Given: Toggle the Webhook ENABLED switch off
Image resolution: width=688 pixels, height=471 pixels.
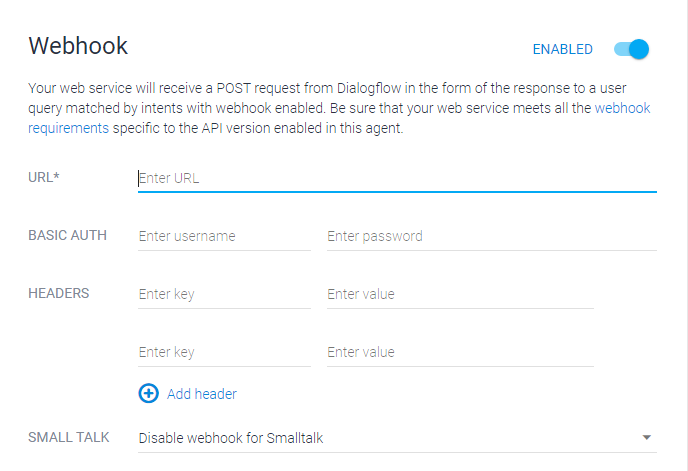Looking at the screenshot, I should 632,49.
